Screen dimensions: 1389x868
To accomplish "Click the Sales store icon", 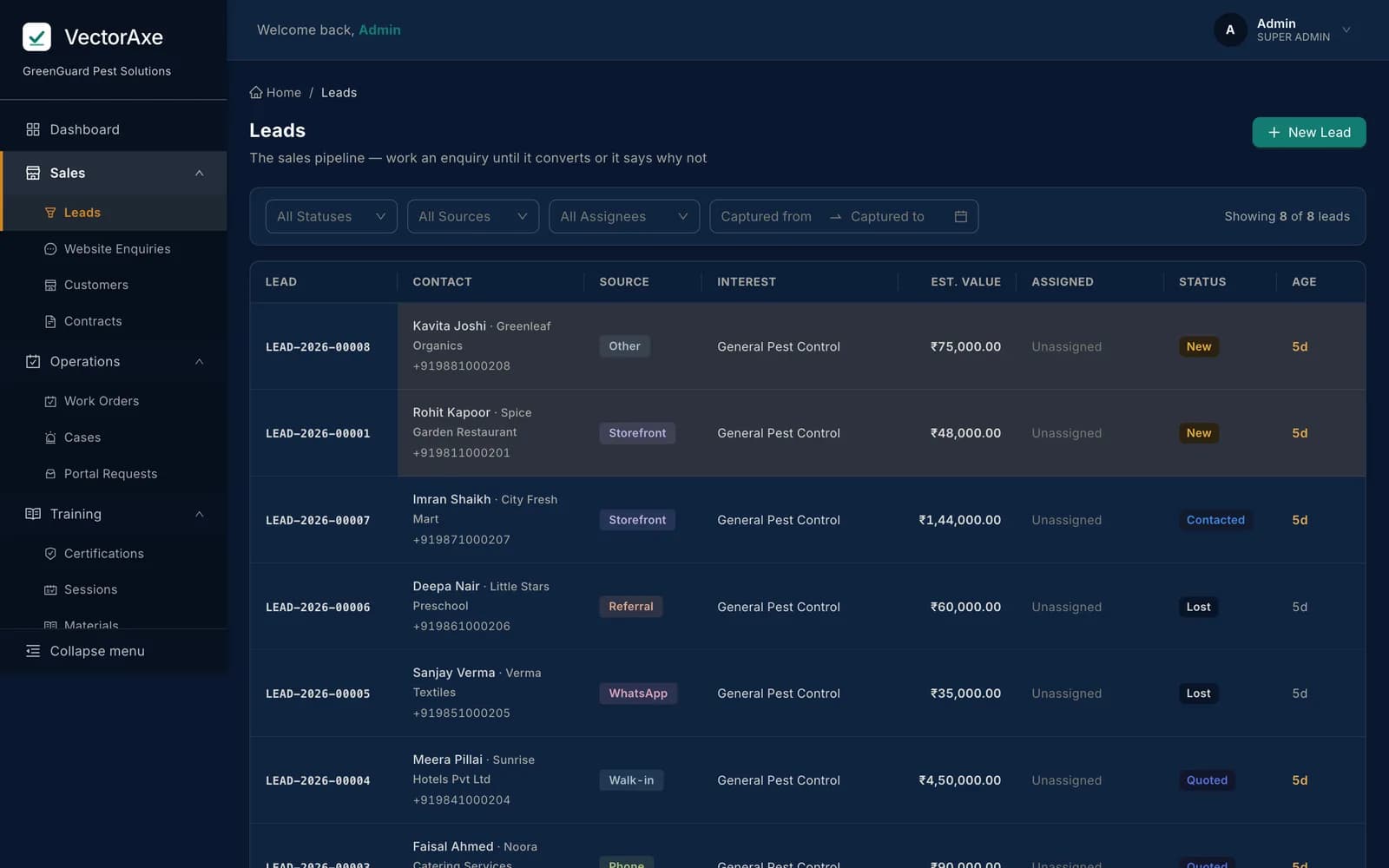I will tap(33, 173).
